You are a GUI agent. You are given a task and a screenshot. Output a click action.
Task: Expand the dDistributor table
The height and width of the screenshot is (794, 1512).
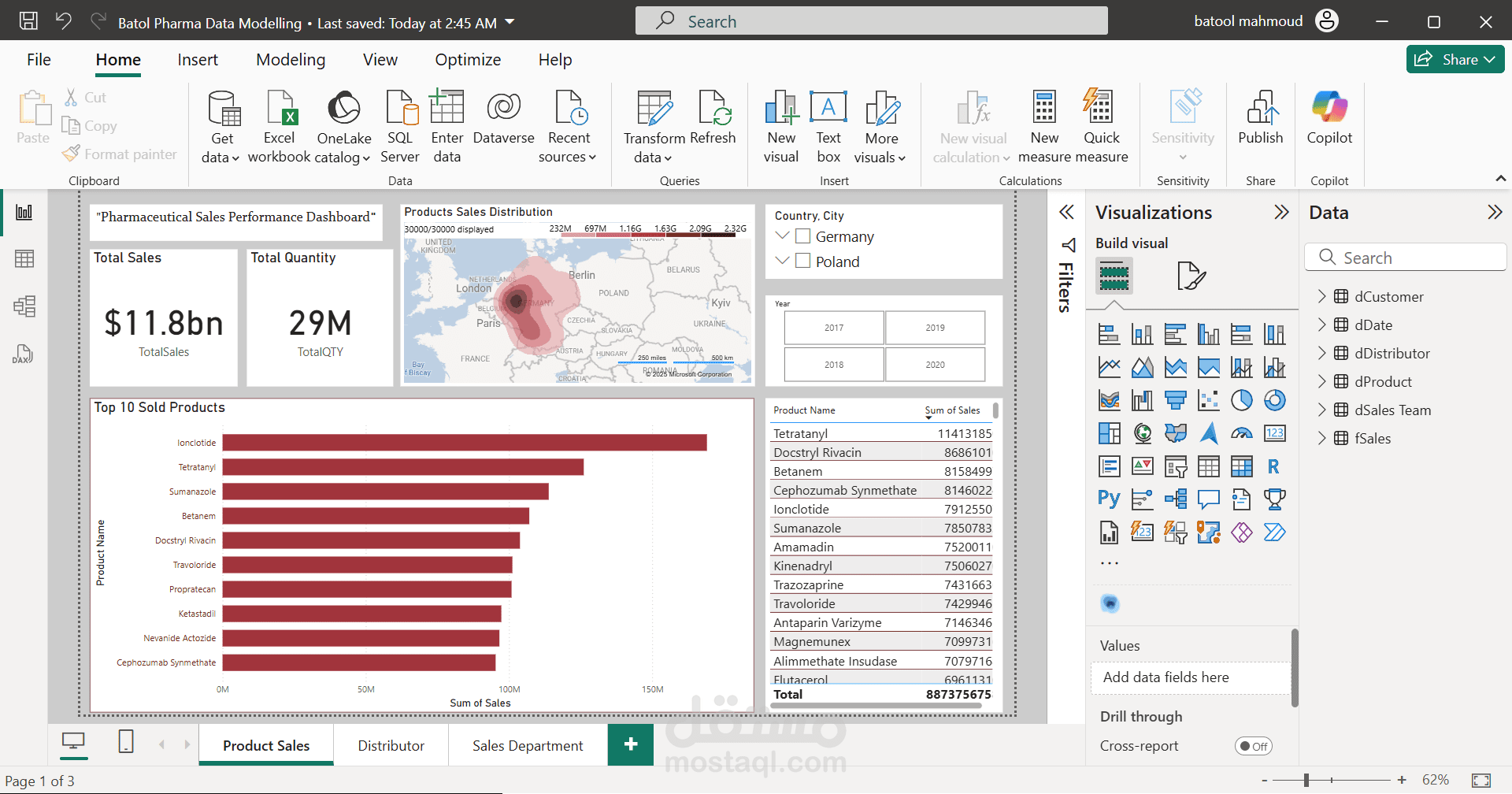1322,353
